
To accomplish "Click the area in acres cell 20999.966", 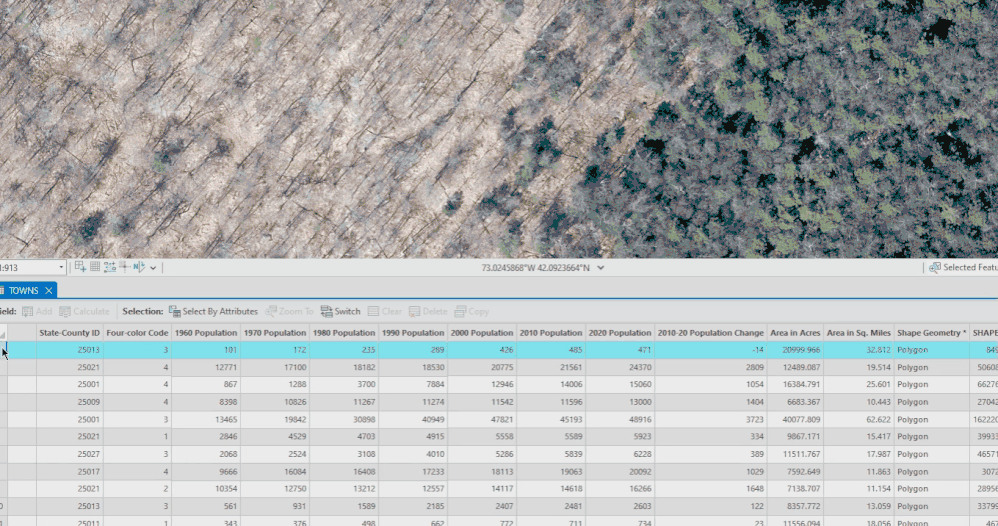I will click(795, 350).
